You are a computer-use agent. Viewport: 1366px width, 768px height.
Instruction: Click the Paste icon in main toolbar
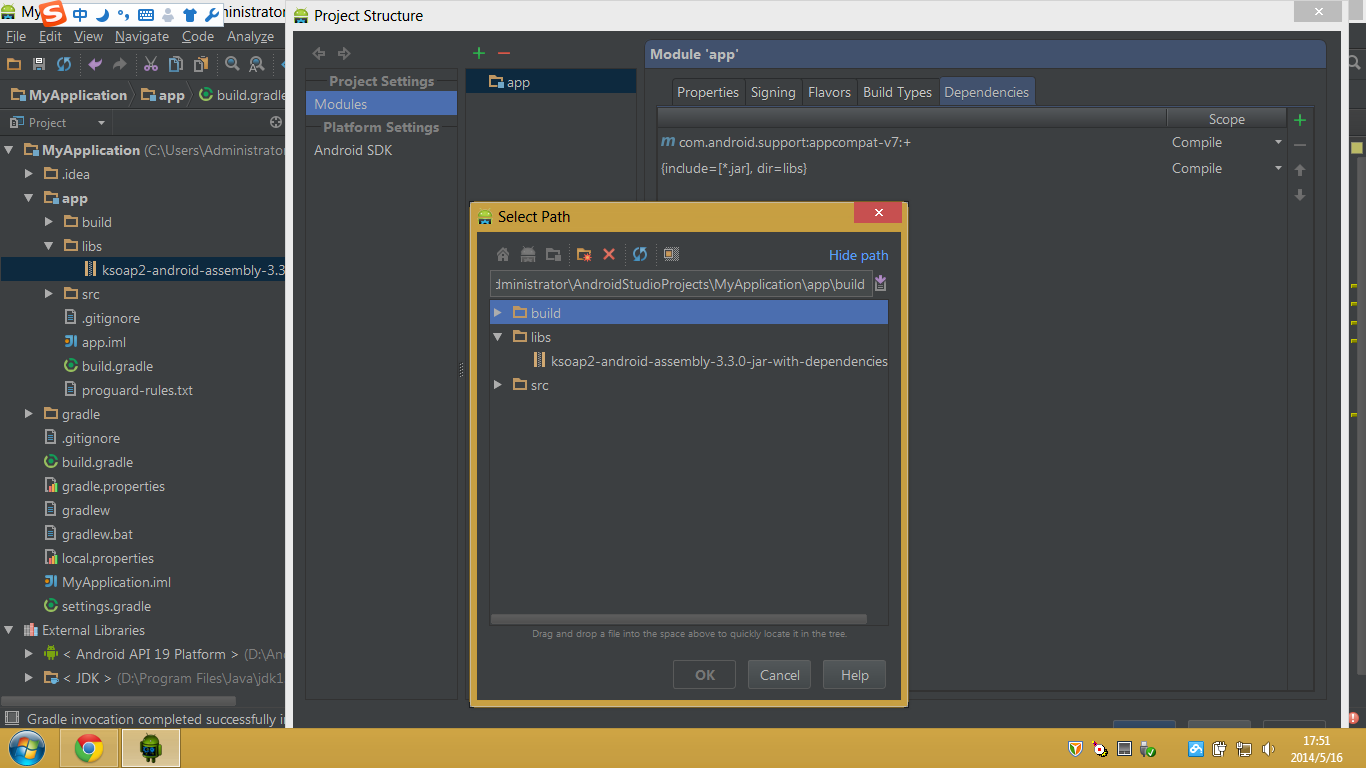tap(201, 64)
